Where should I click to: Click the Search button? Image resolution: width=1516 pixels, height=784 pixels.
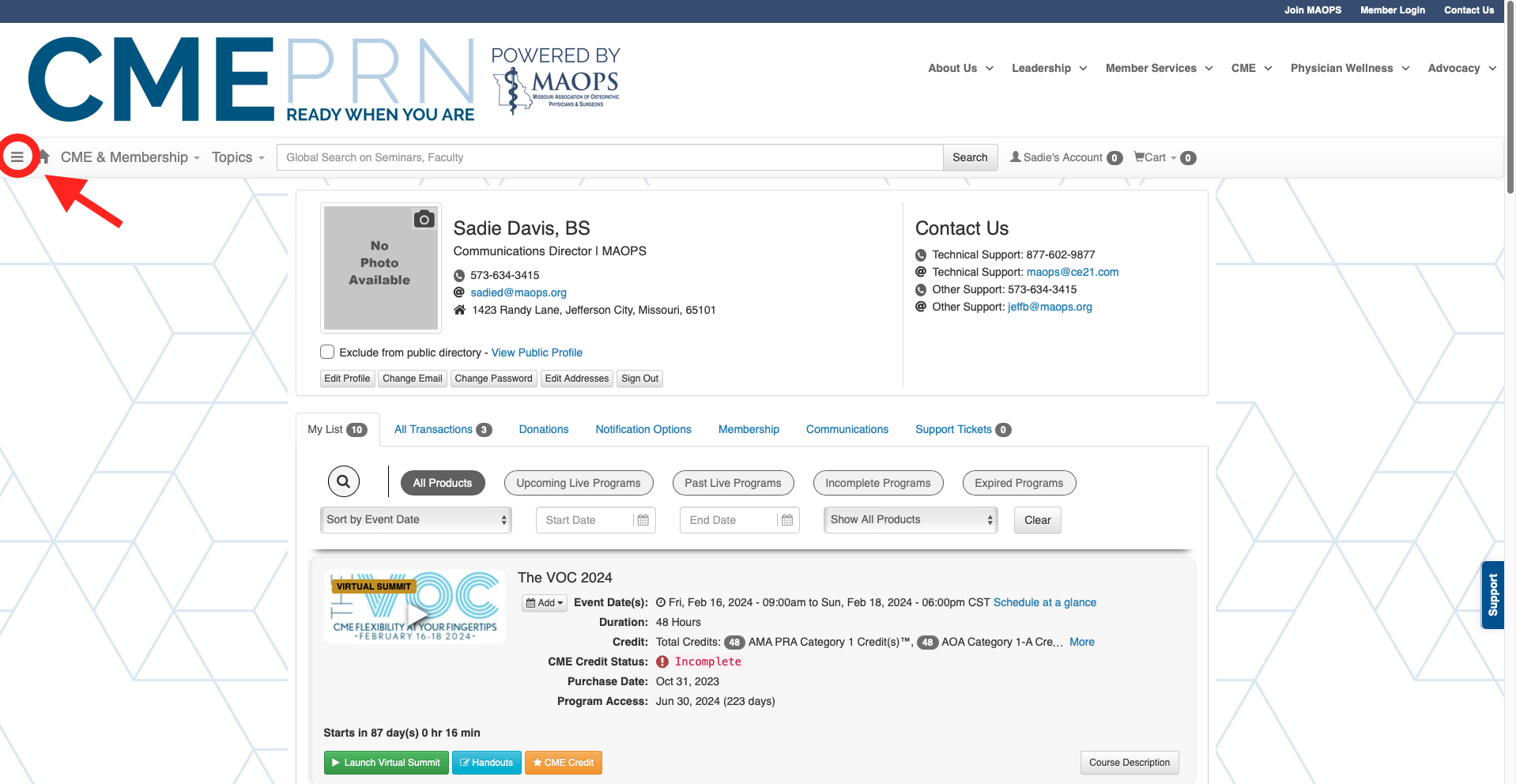(x=970, y=157)
